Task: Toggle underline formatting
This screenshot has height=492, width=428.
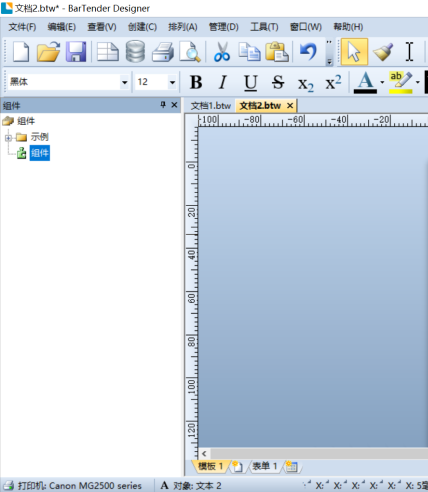Action: click(251, 83)
